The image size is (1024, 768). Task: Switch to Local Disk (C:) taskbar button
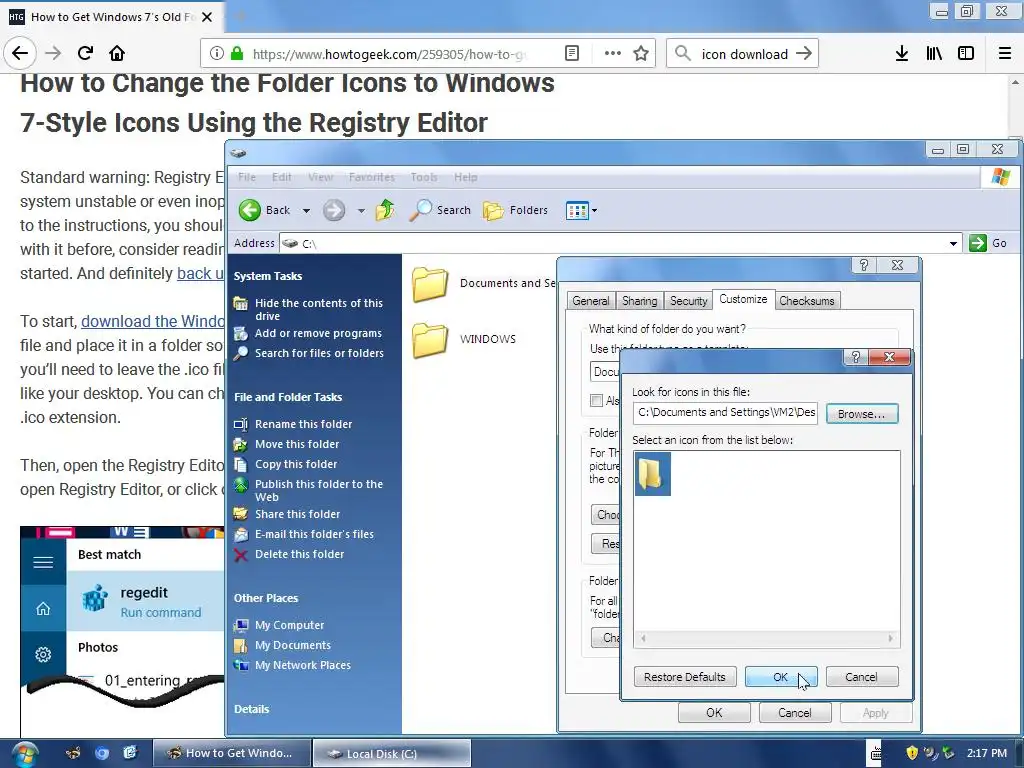pyautogui.click(x=392, y=754)
